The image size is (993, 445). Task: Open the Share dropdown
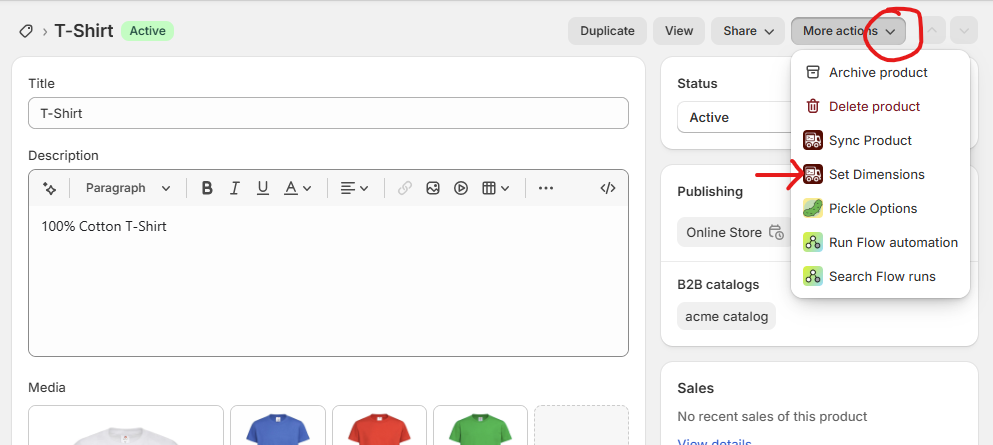pyautogui.click(x=748, y=31)
